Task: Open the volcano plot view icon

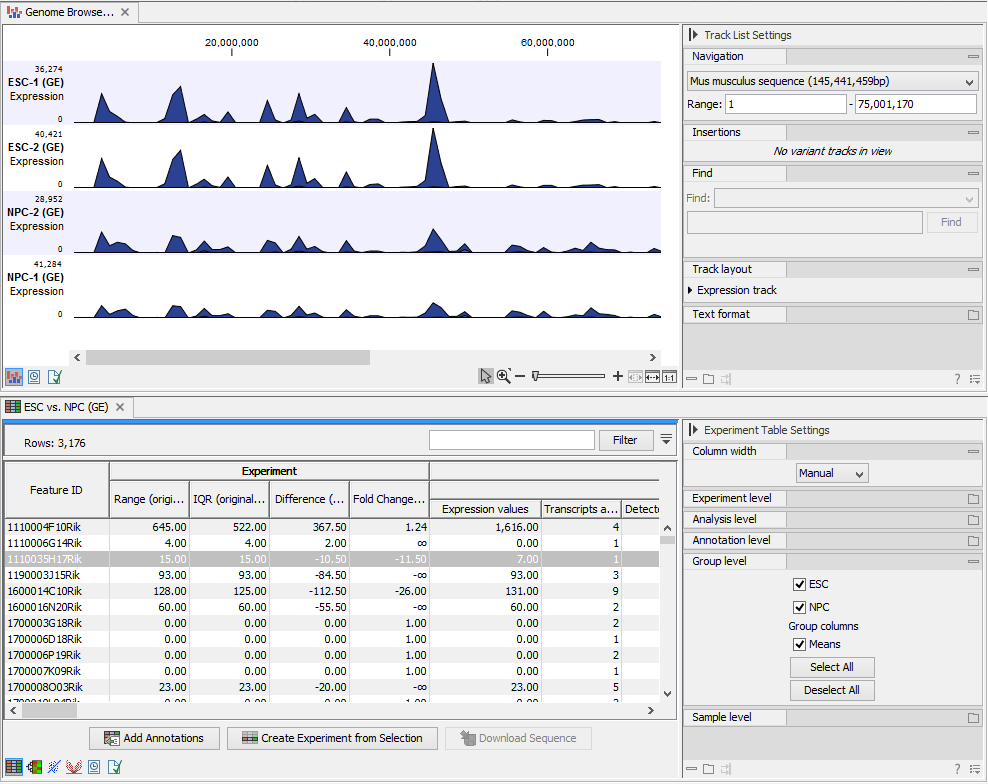Action: [x=74, y=767]
